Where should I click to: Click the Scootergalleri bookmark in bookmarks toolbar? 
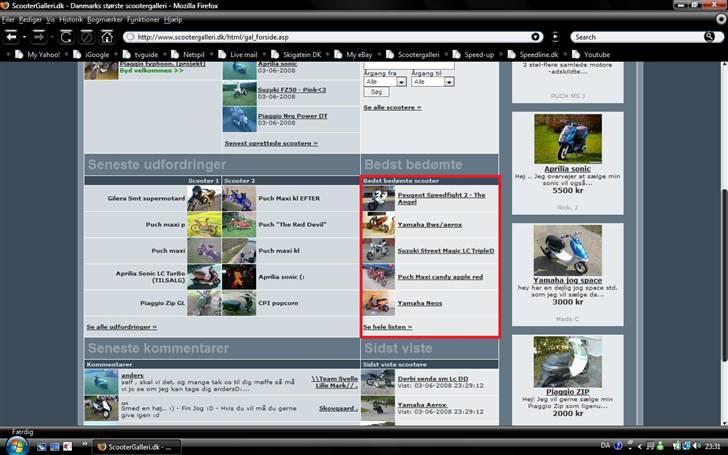pyautogui.click(x=424, y=54)
